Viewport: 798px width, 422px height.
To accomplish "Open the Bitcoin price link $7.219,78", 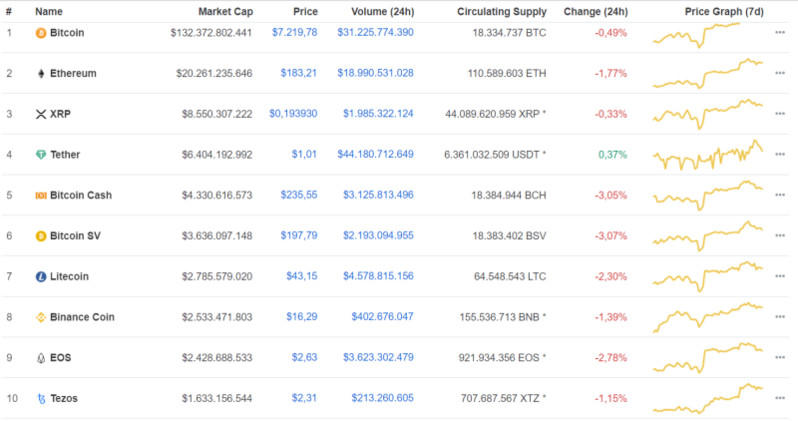I will point(294,32).
